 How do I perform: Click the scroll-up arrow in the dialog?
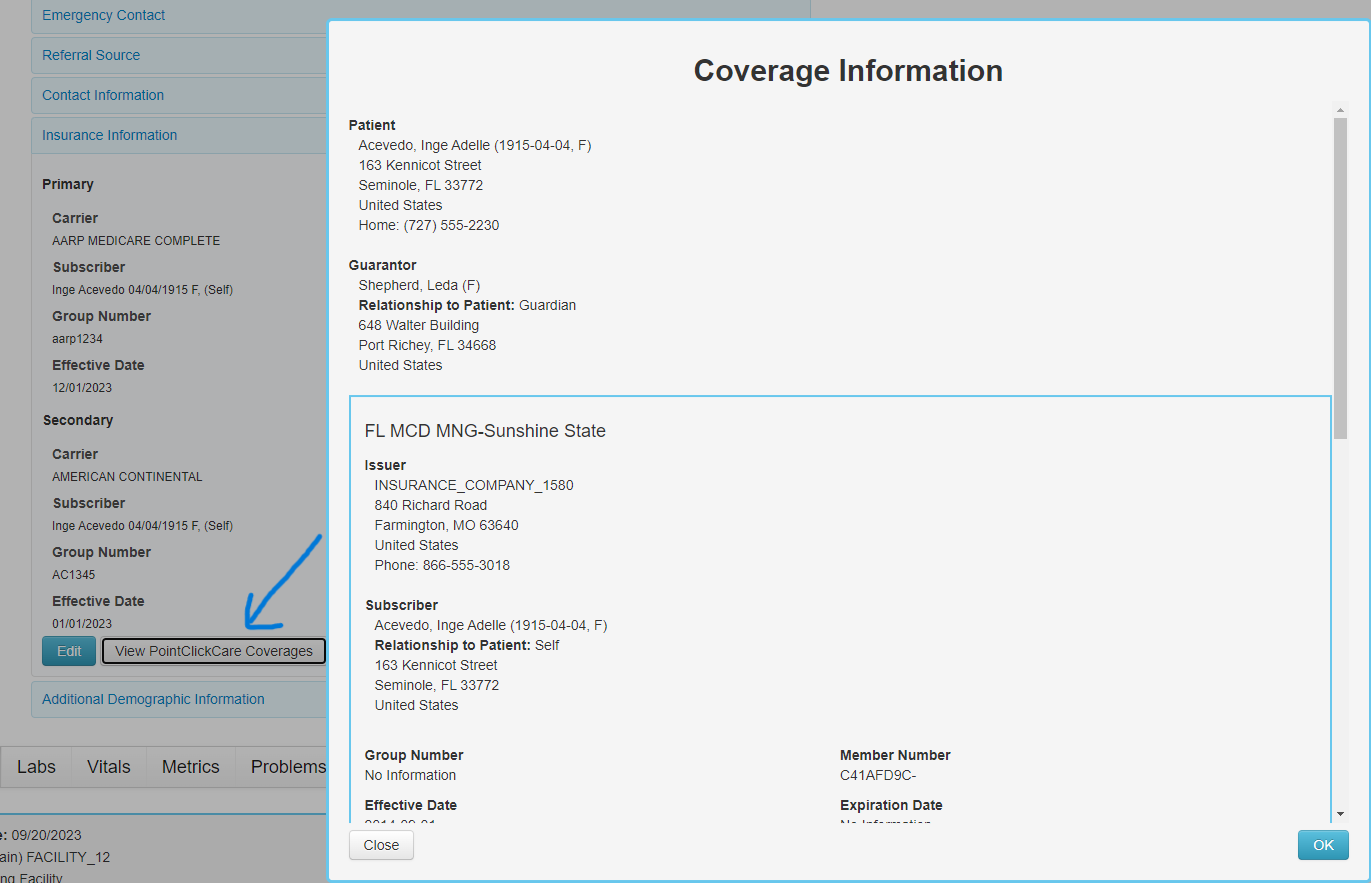coord(1339,110)
